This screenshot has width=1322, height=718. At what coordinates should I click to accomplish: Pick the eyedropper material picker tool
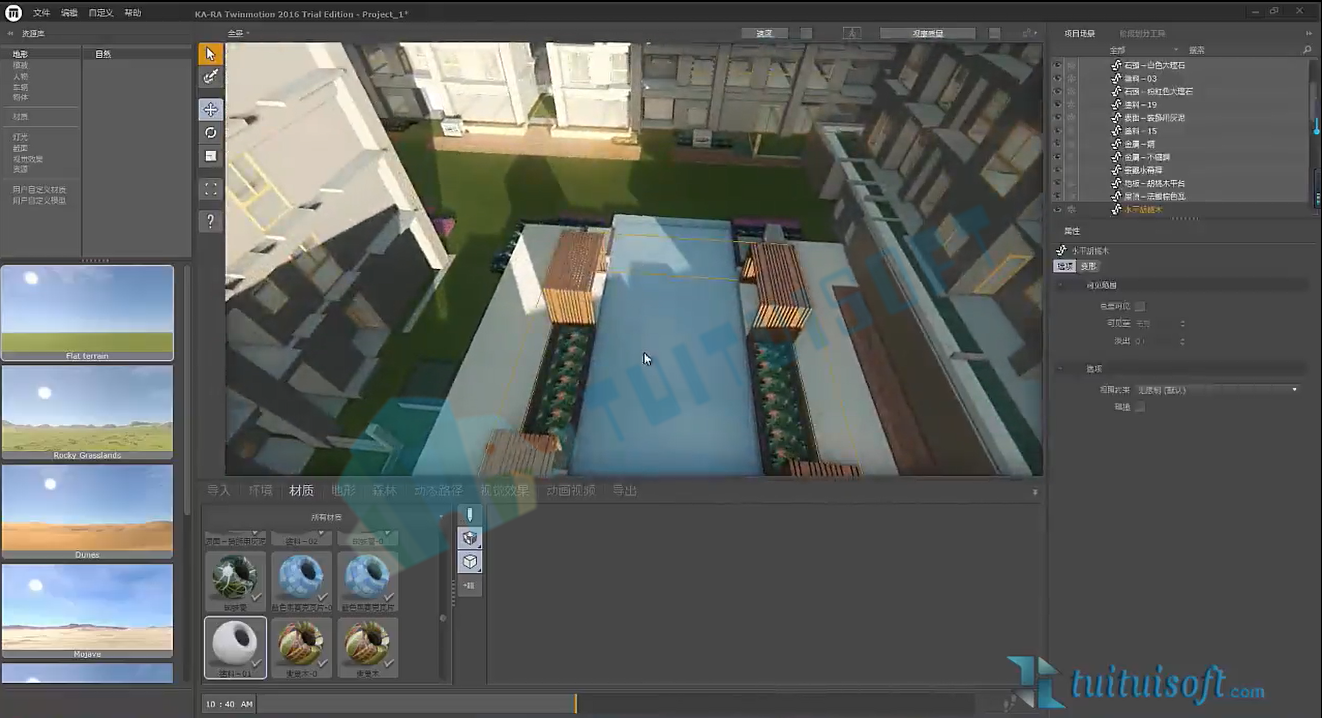(x=210, y=77)
